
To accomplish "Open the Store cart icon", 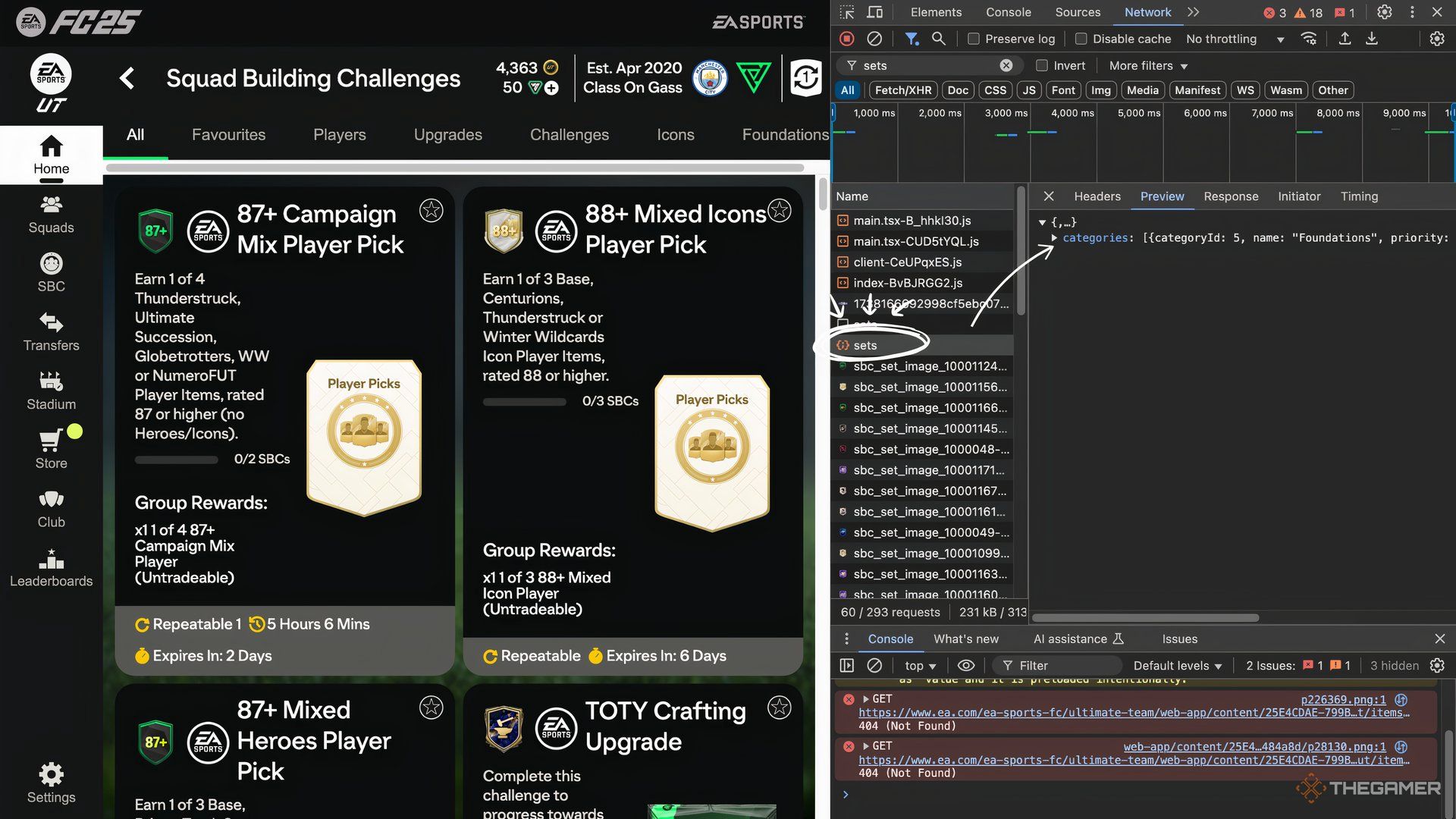I will [50, 440].
